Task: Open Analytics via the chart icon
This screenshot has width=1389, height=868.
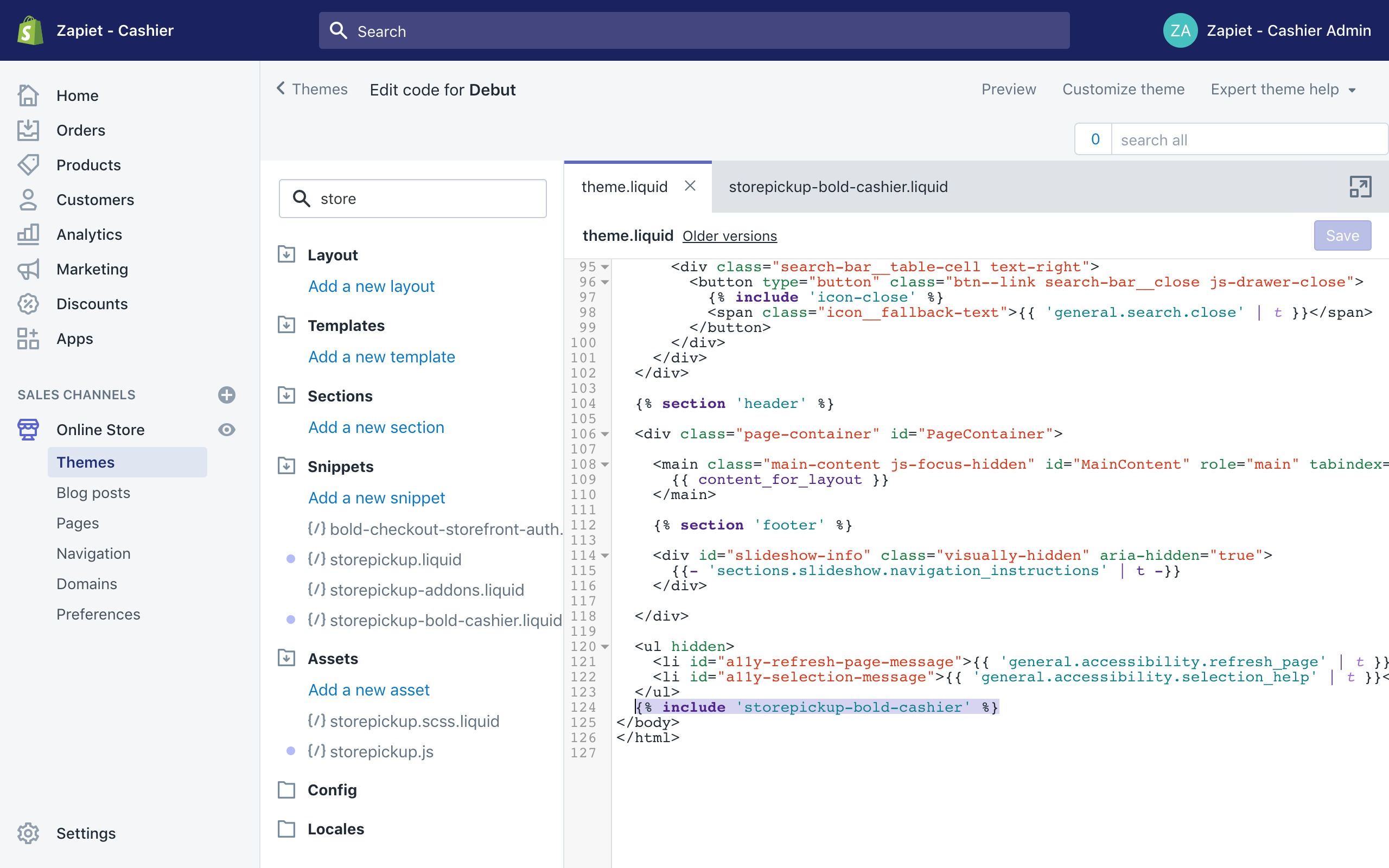Action: click(x=28, y=234)
